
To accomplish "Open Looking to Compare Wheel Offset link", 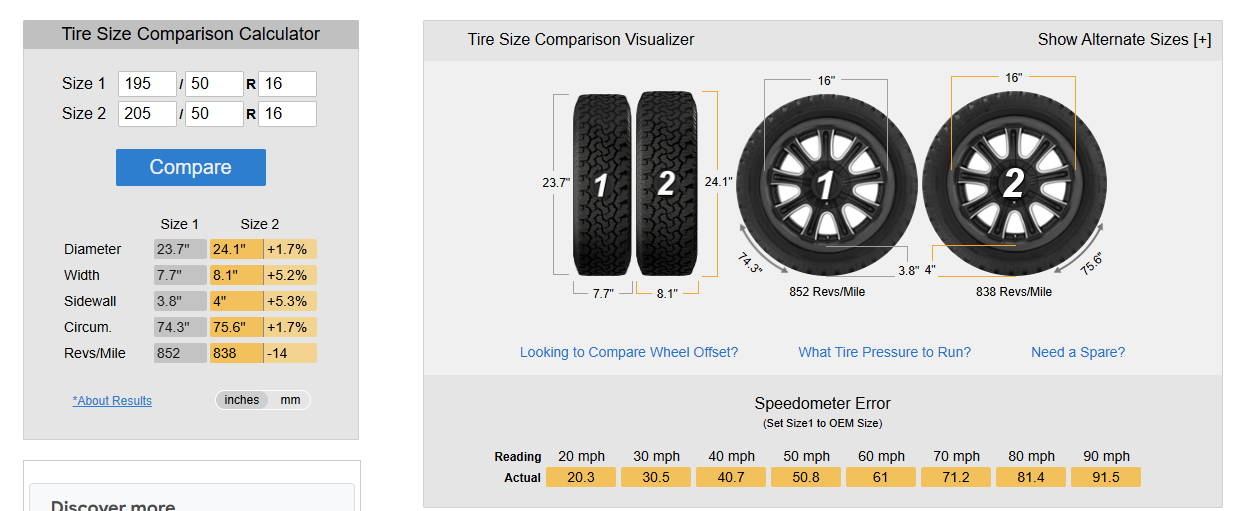I will (629, 352).
